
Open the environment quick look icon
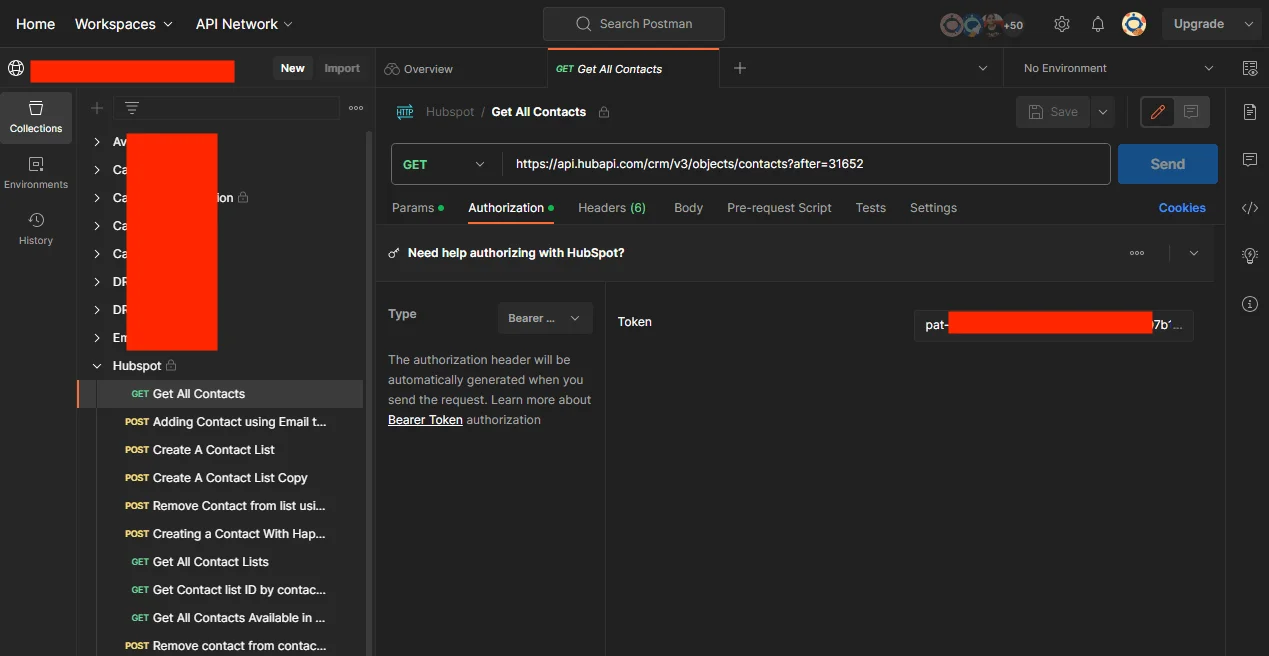[1250, 68]
